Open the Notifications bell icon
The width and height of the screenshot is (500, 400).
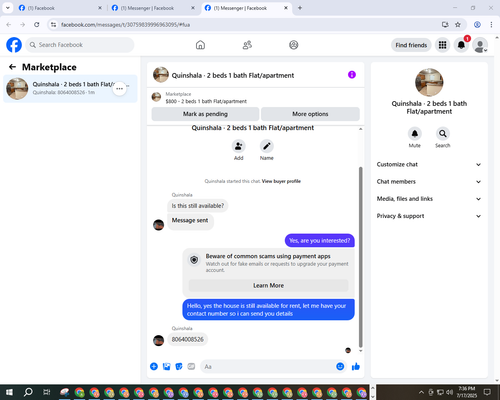[x=461, y=45]
